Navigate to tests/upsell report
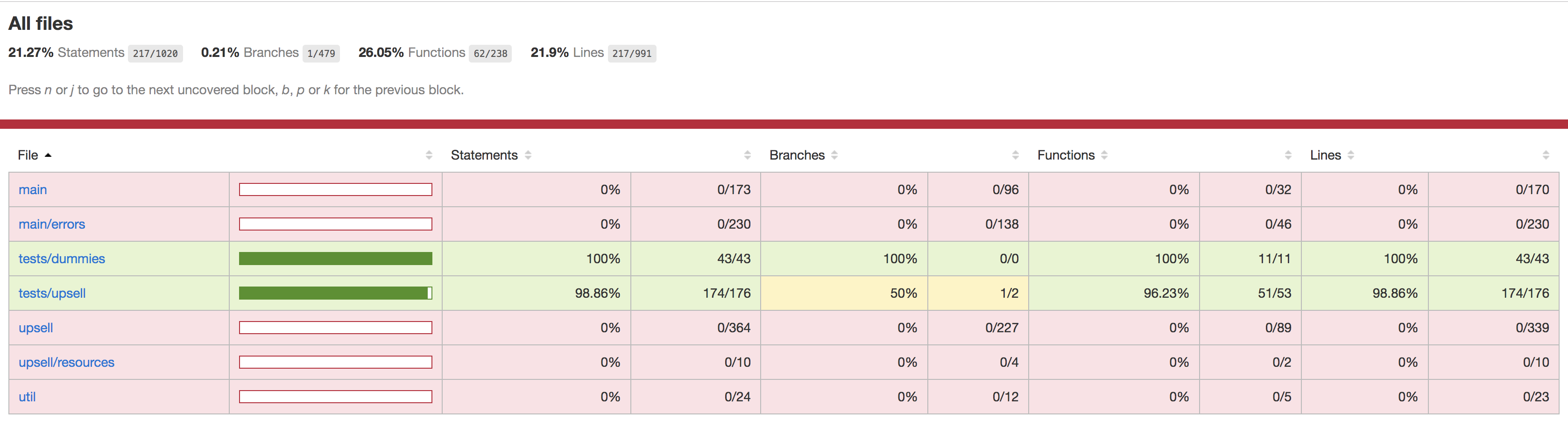1568x448 pixels. point(52,294)
